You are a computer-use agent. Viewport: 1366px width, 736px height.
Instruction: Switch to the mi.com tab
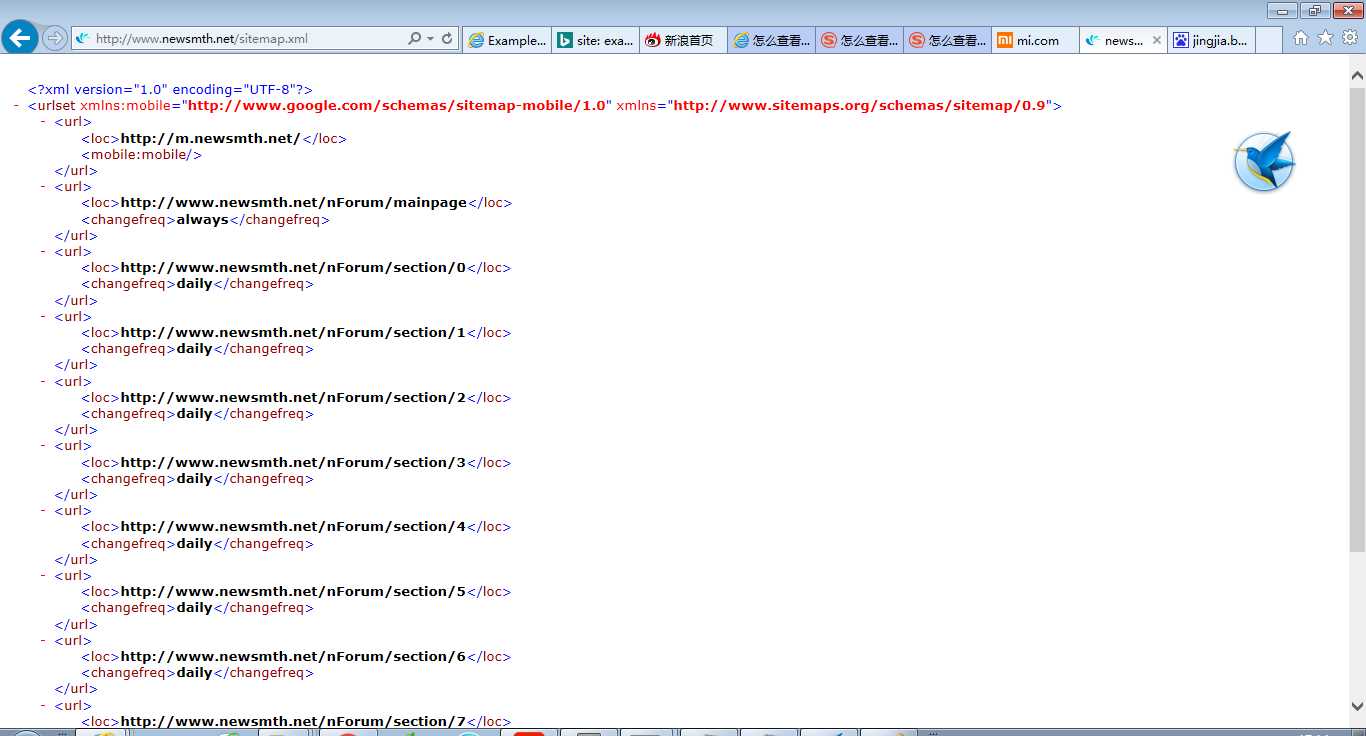click(x=1035, y=40)
